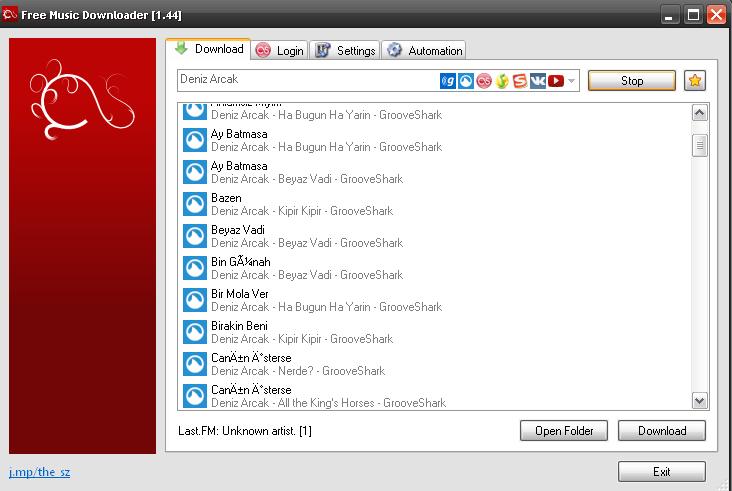
Task: Toggle the Grooveshark source icon in search box
Action: (x=465, y=81)
